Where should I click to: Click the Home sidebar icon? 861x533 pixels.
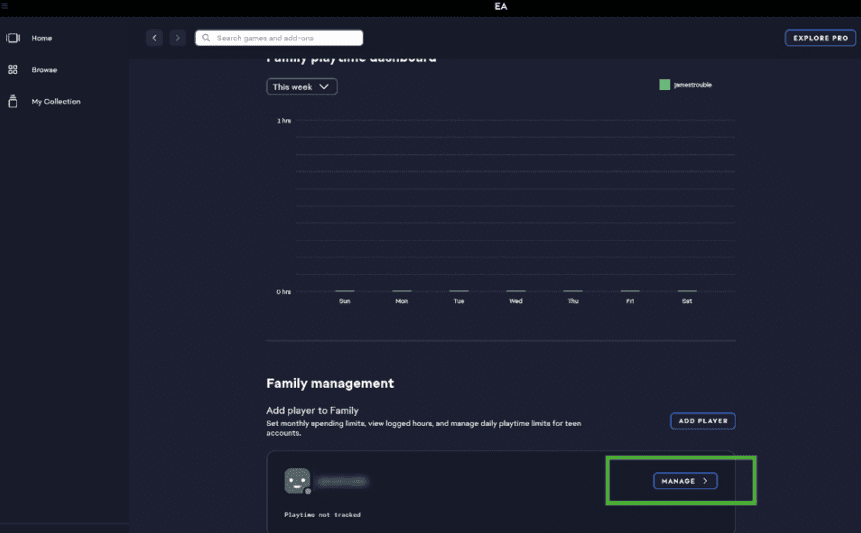pyautogui.click(x=13, y=38)
